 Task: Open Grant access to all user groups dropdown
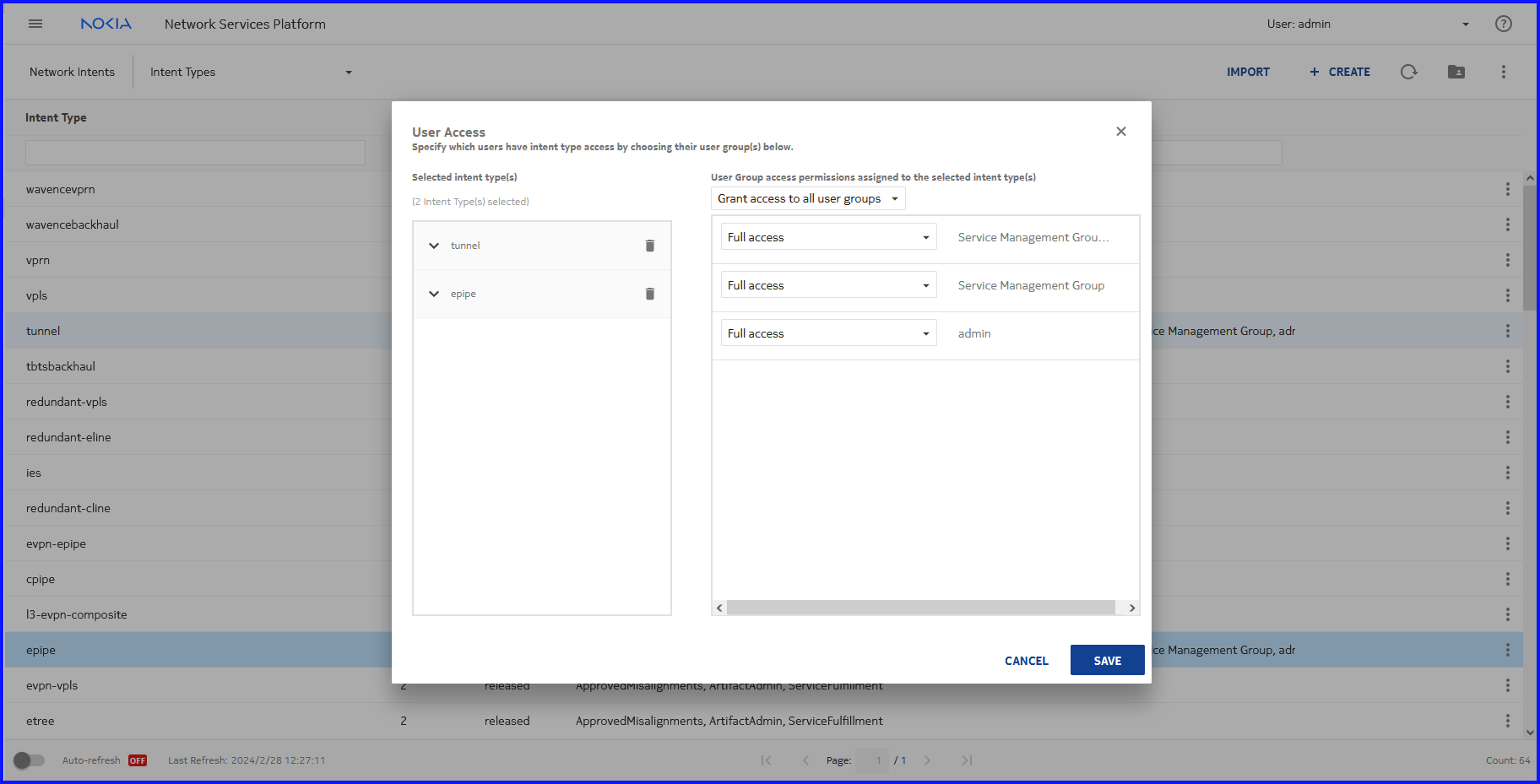(x=807, y=198)
